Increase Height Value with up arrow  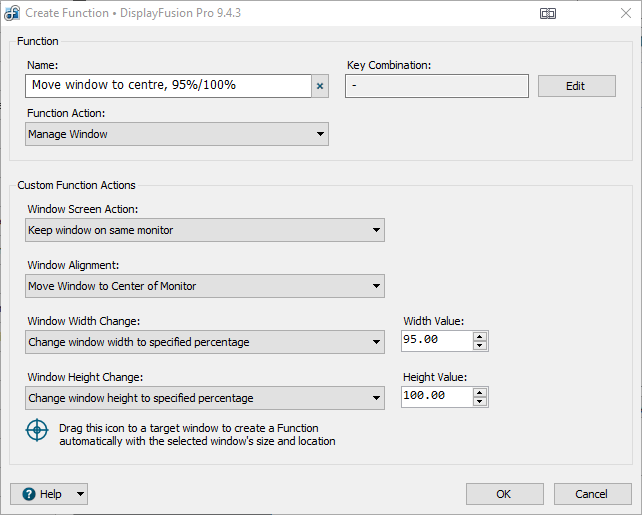pyautogui.click(x=481, y=392)
